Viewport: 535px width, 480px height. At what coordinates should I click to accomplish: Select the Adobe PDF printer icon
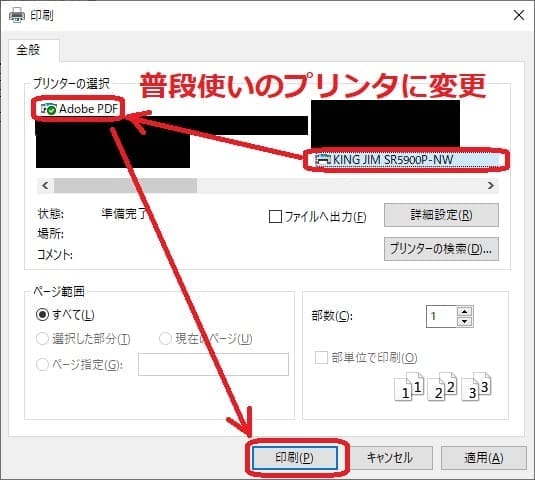49,109
